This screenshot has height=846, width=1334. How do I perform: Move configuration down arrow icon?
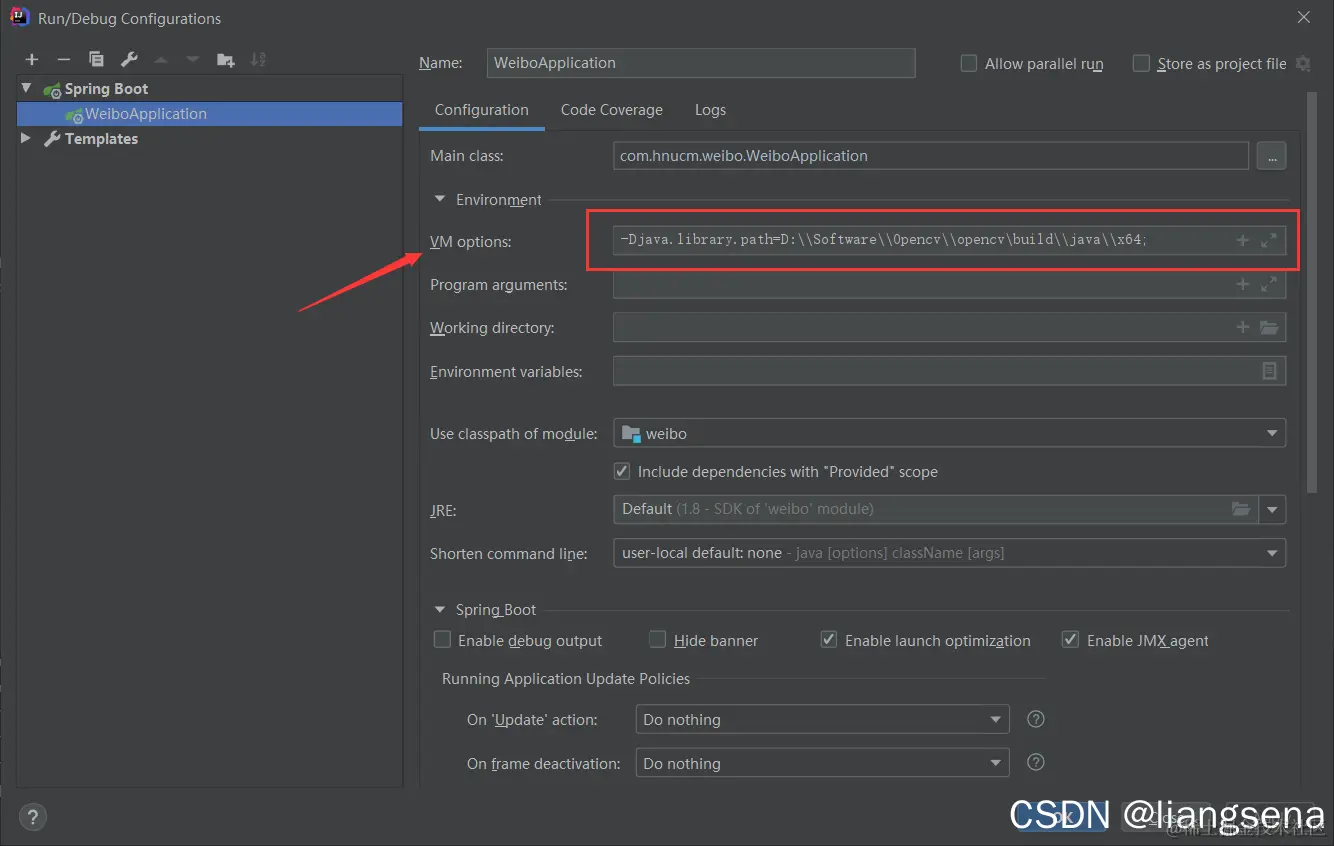(192, 60)
